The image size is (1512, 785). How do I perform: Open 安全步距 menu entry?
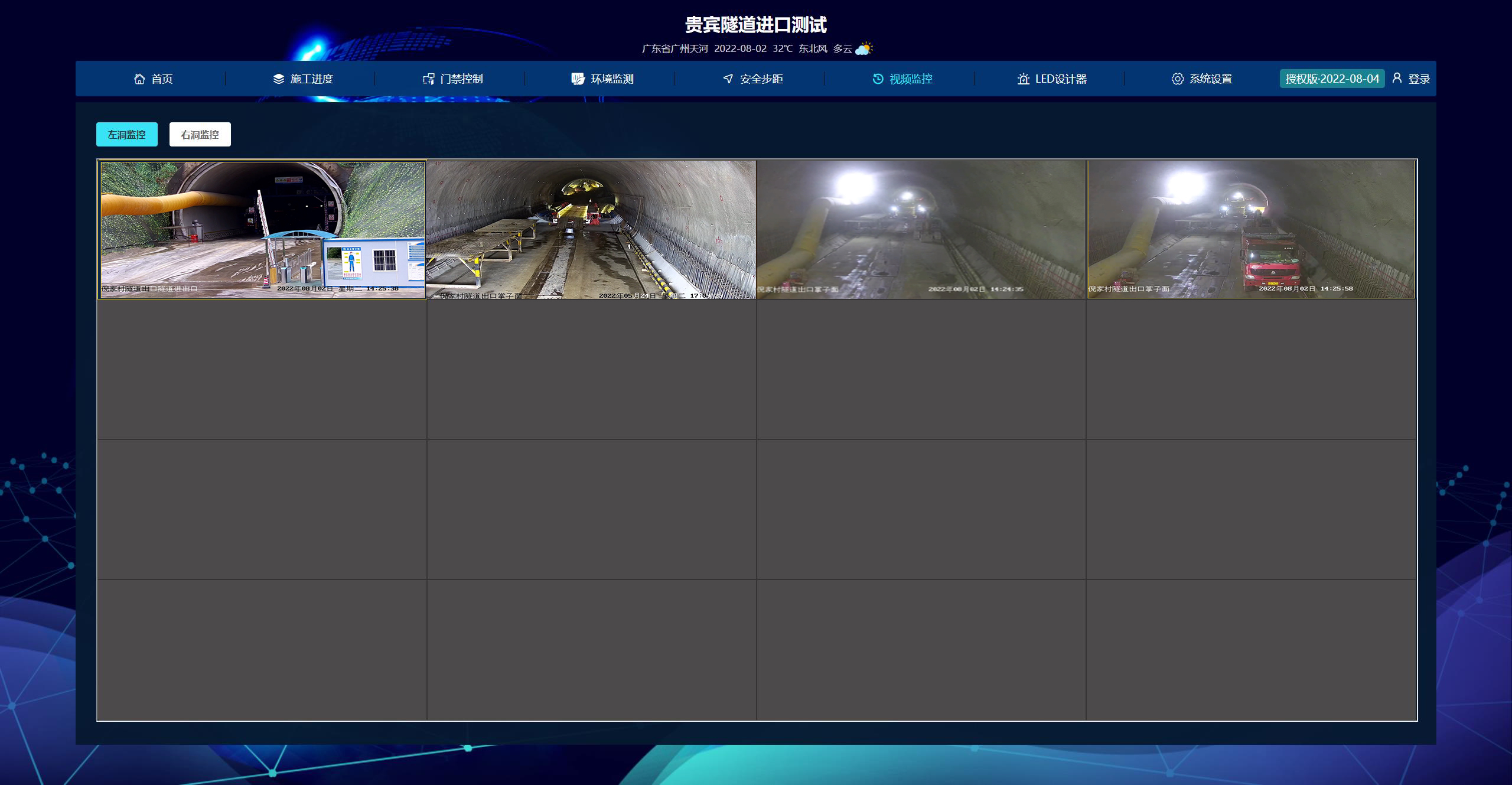(x=753, y=79)
